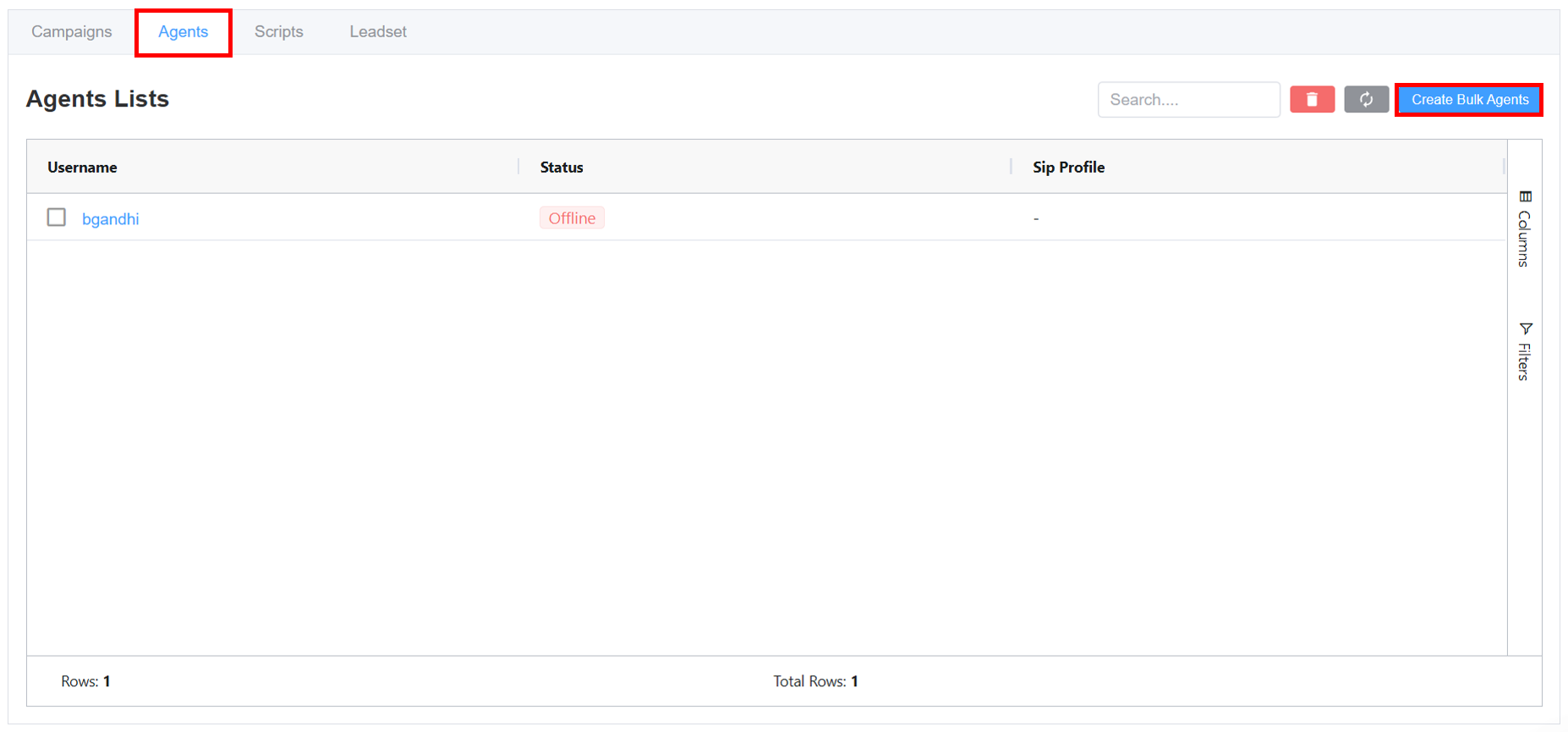
Task: Sort by the Status column header
Action: click(562, 168)
